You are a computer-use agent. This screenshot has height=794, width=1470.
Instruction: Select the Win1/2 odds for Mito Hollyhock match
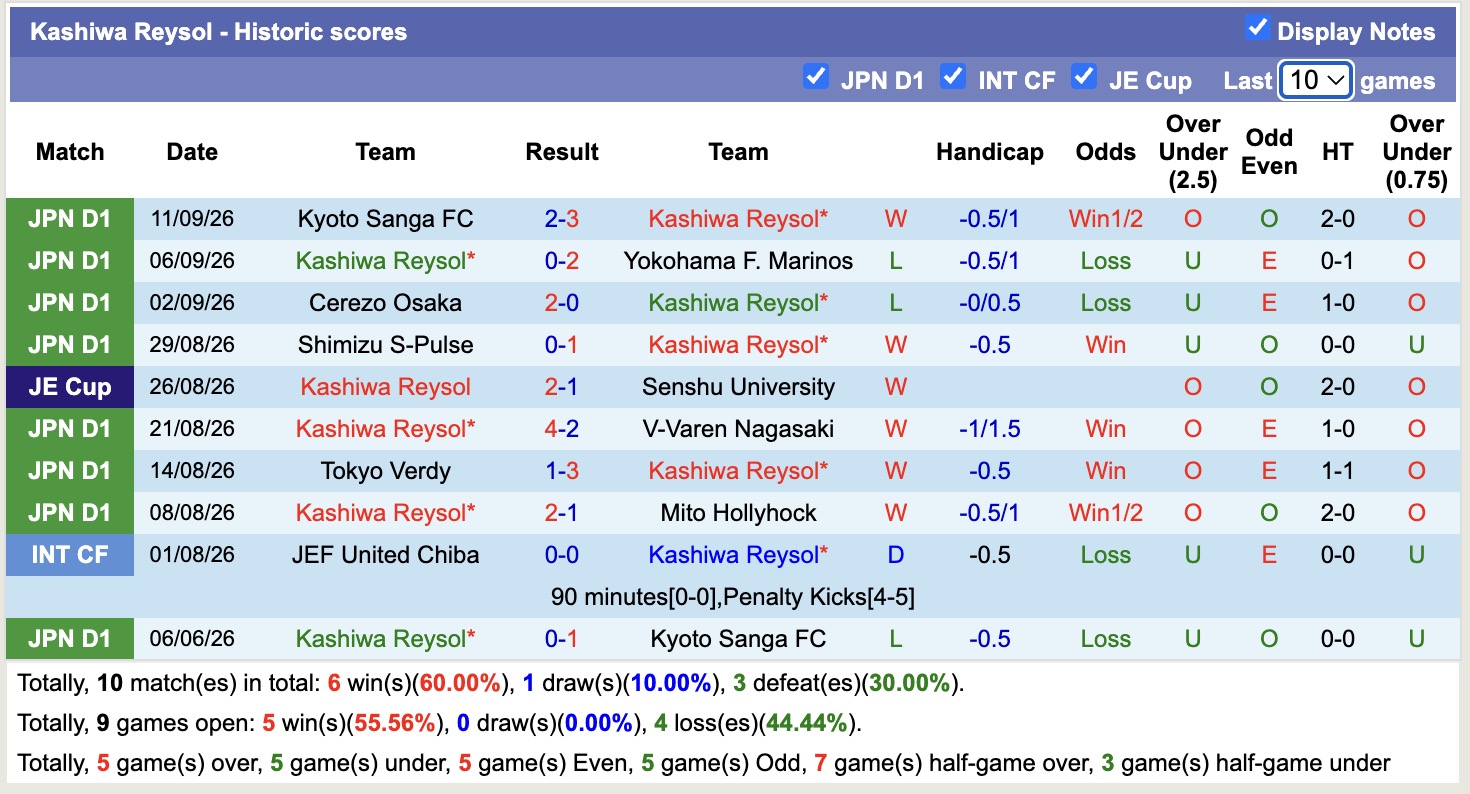click(1105, 513)
